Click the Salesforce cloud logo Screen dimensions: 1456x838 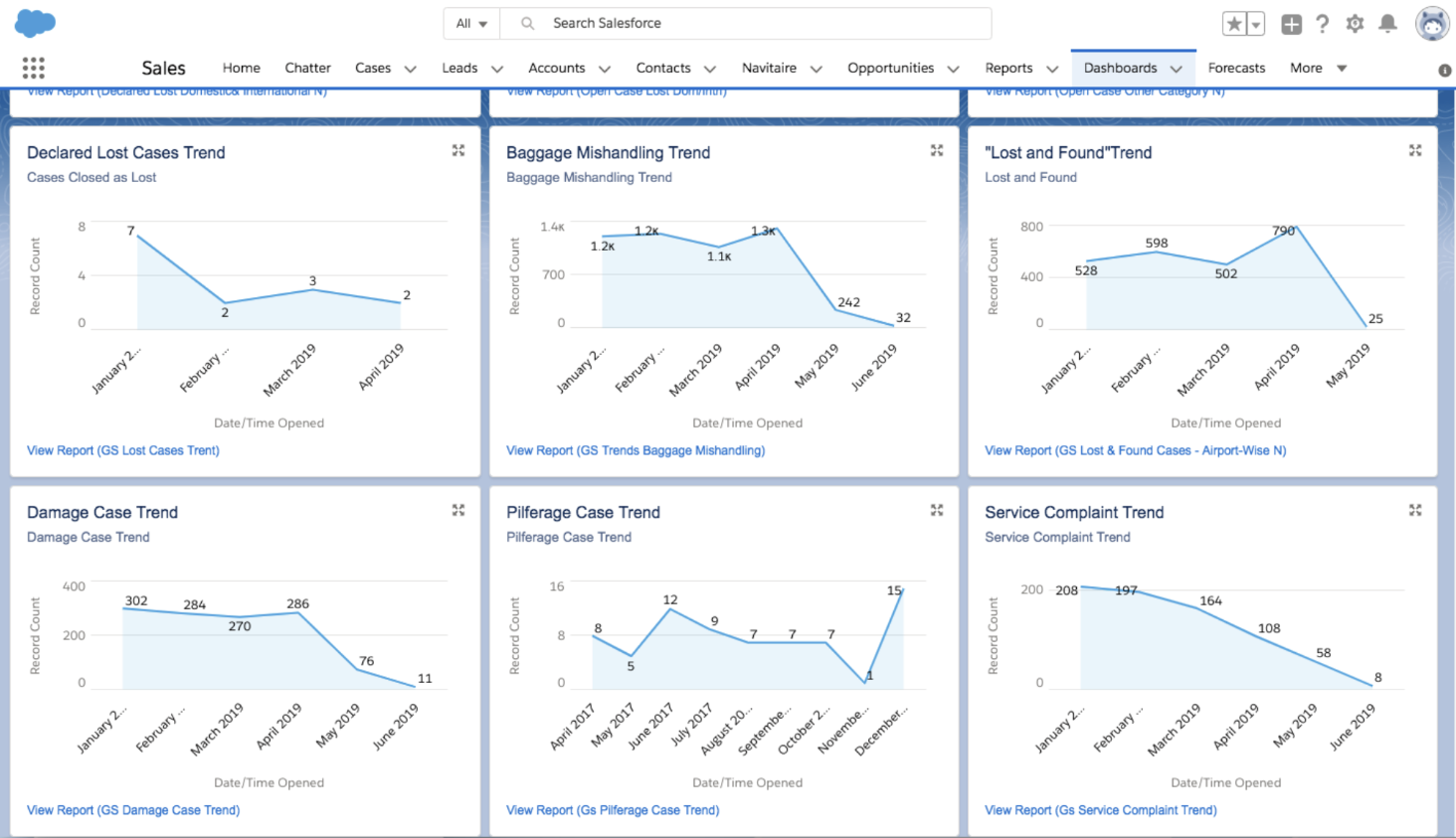35,23
